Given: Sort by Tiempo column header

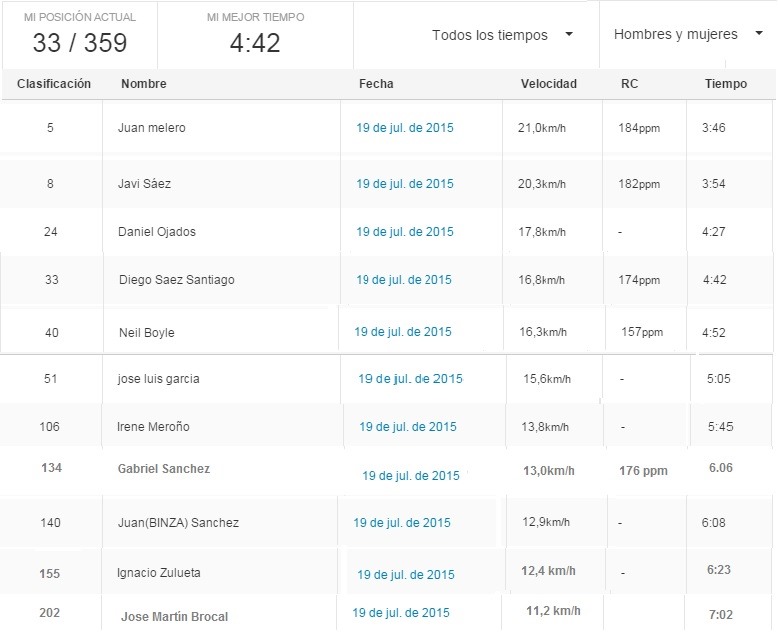Looking at the screenshot, I should pos(725,84).
